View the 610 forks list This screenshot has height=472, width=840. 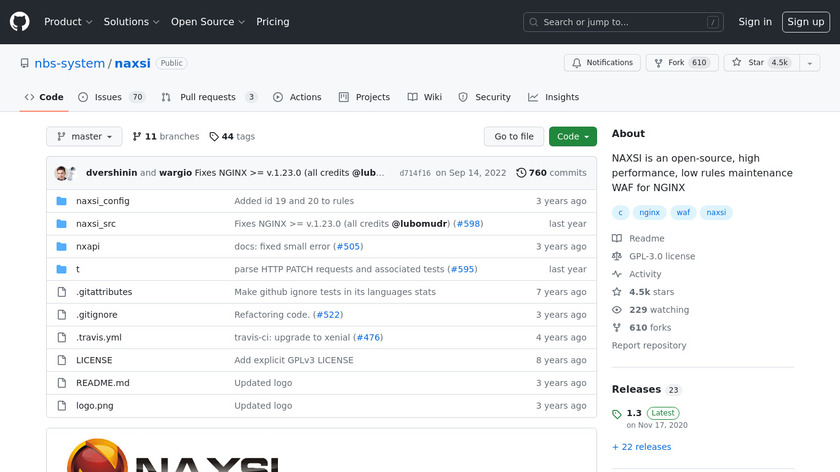tap(642, 327)
